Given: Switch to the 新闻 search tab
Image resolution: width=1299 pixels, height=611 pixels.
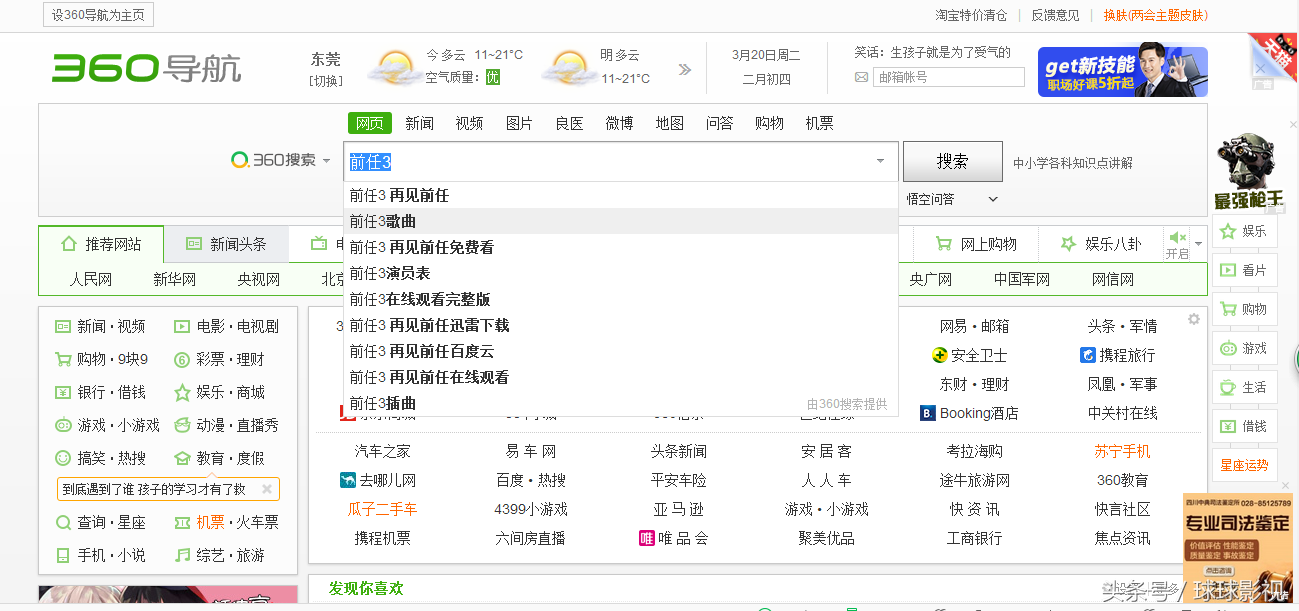Looking at the screenshot, I should pyautogui.click(x=419, y=123).
